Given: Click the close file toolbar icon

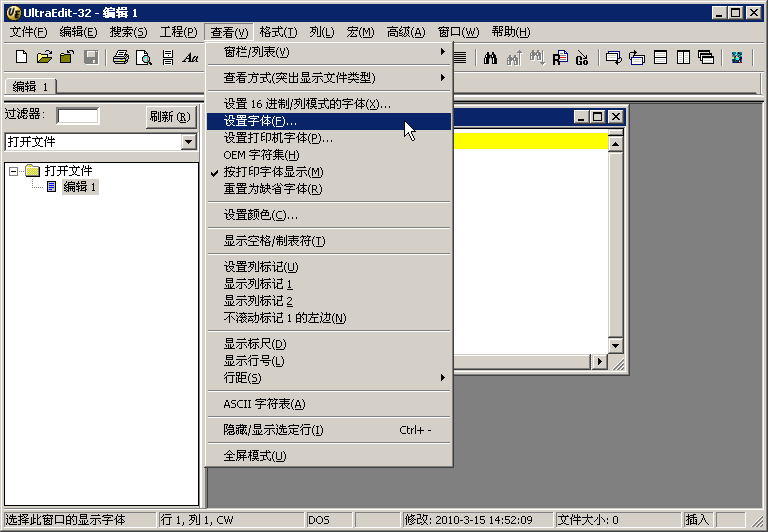Looking at the screenshot, I should pyautogui.click(x=67, y=57).
